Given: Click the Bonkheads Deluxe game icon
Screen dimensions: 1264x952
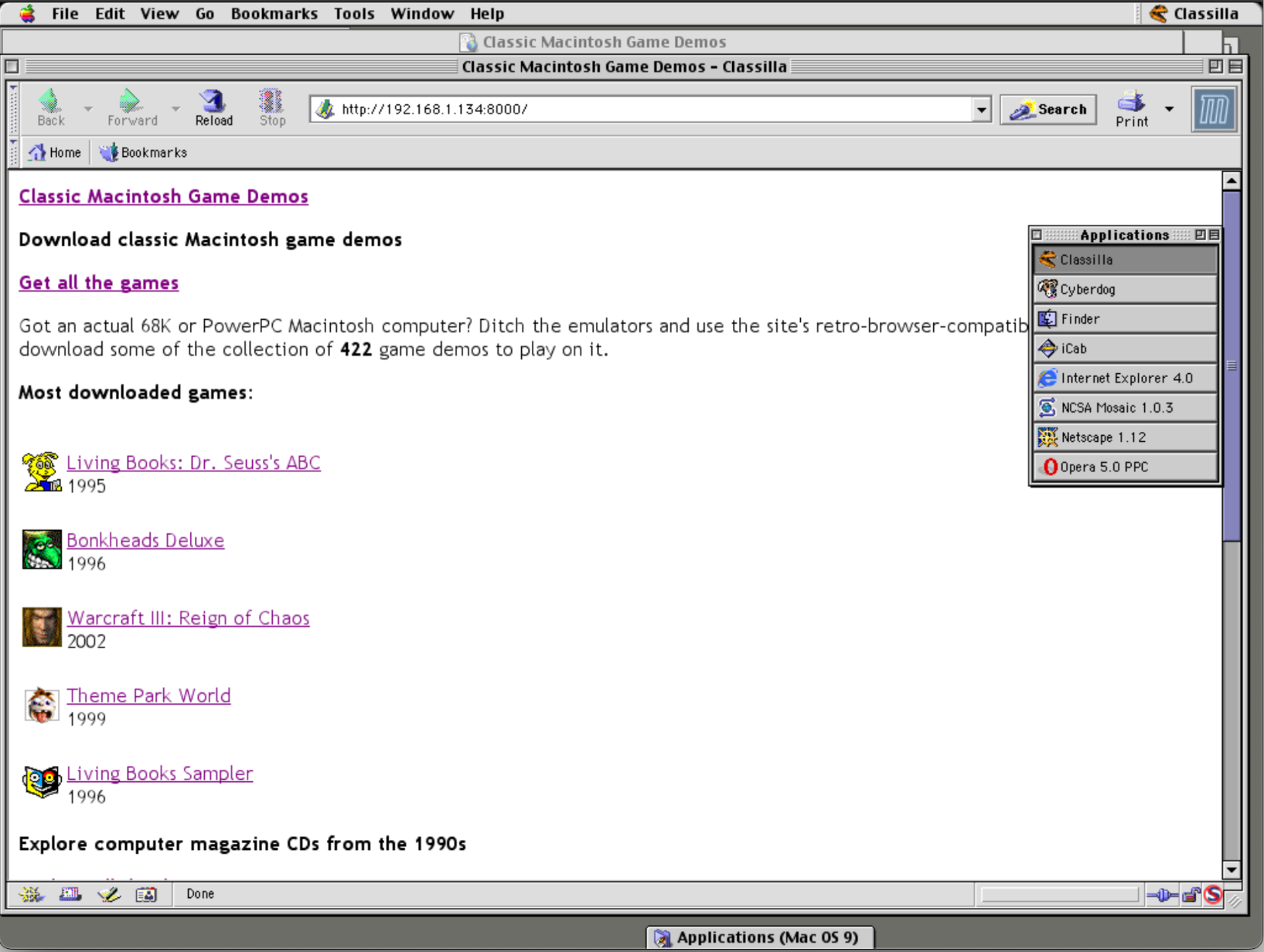Looking at the screenshot, I should click(41, 550).
